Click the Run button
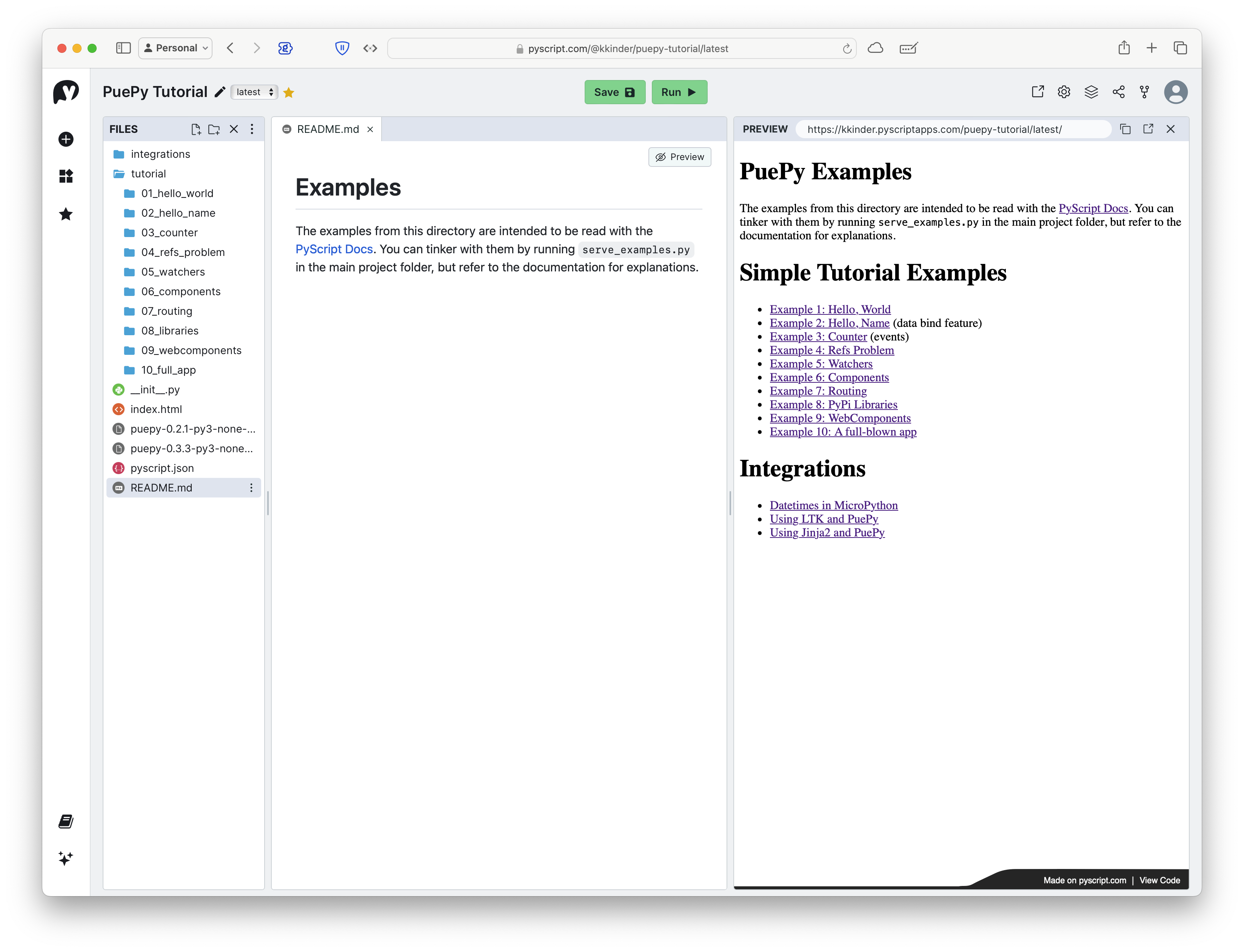This screenshot has height=952, width=1244. [679, 92]
